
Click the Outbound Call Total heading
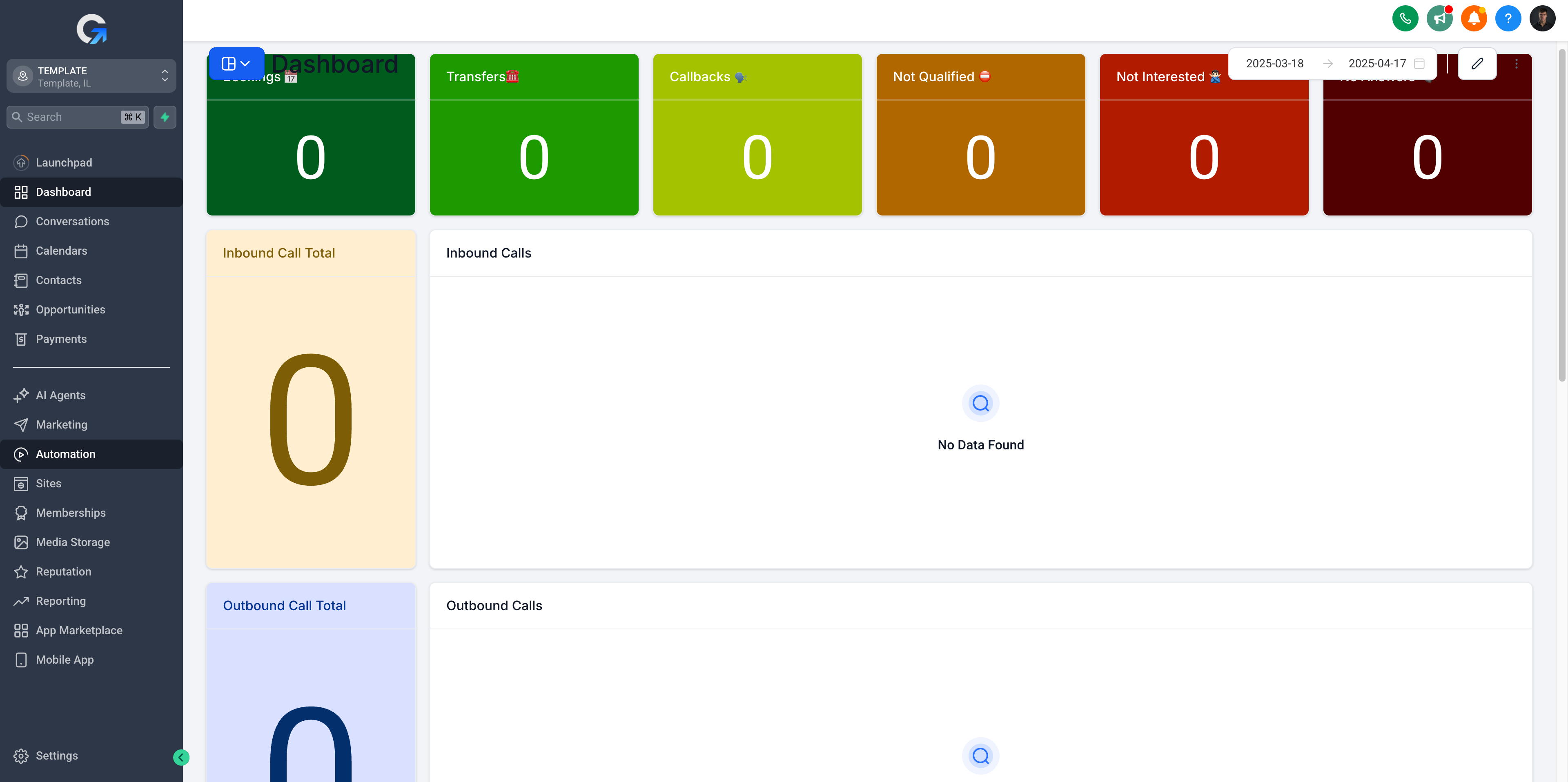[x=284, y=606]
